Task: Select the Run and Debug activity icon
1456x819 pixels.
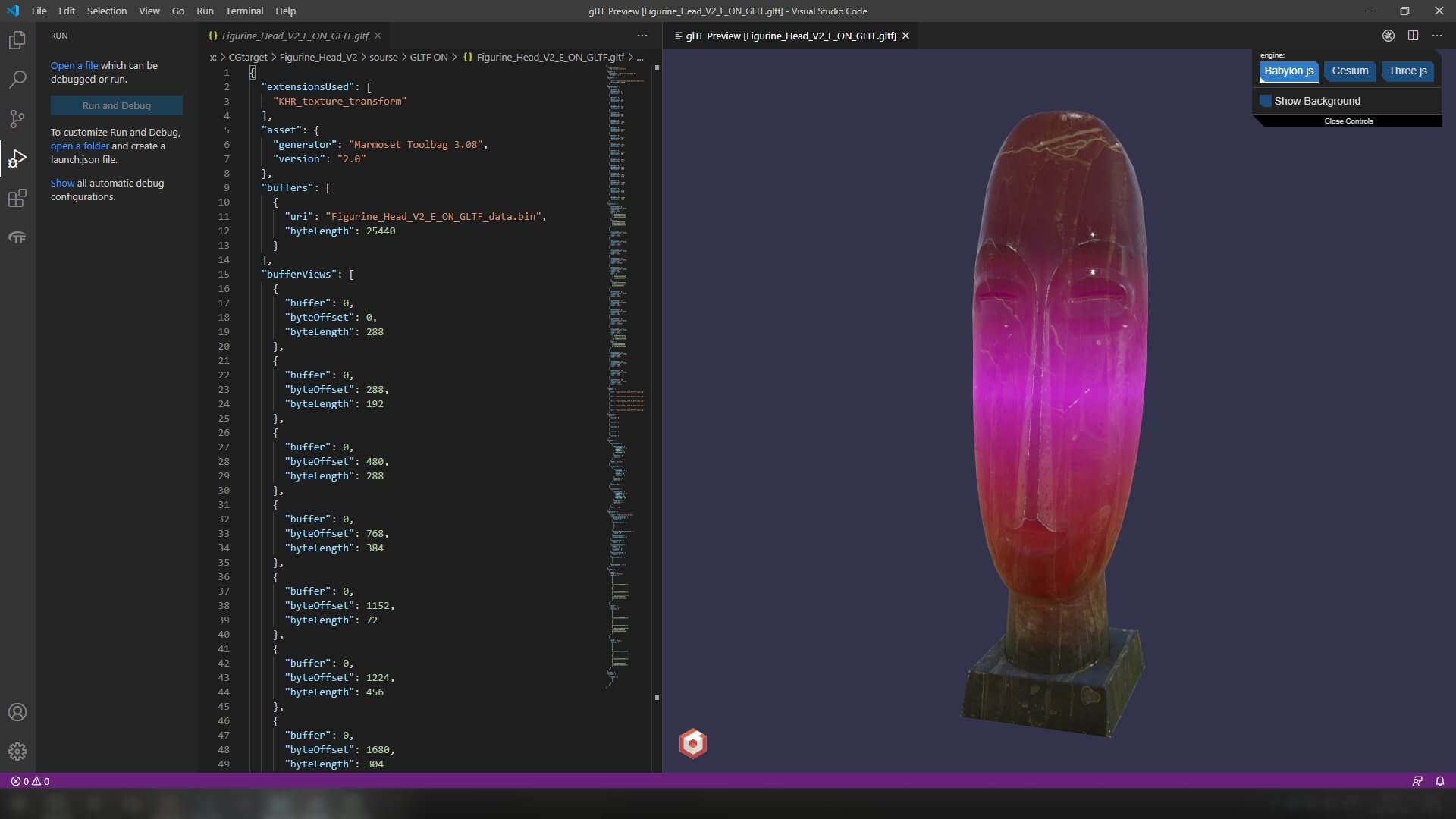Action: pos(17,158)
